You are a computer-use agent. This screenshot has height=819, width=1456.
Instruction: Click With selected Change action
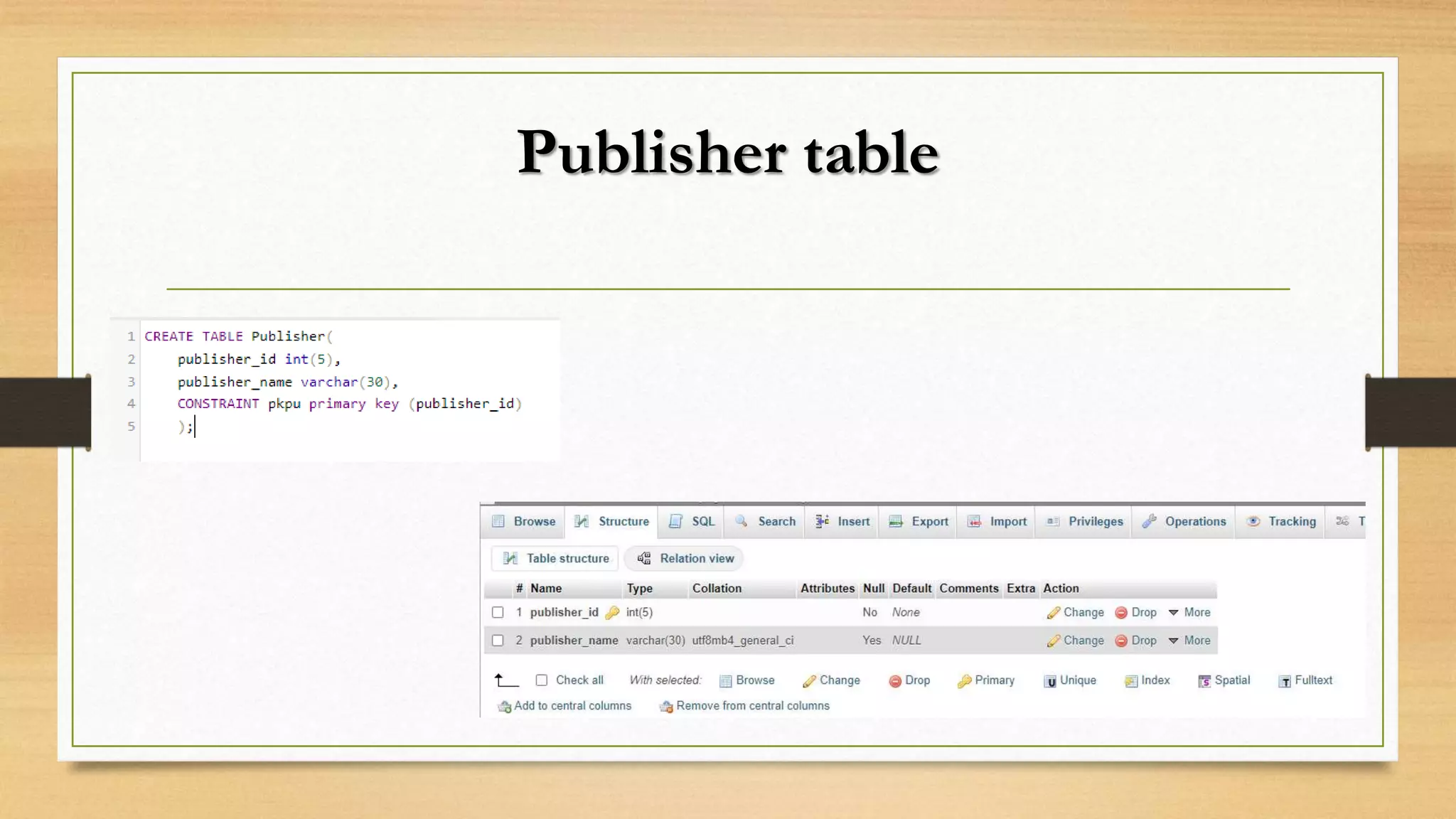[x=831, y=680]
